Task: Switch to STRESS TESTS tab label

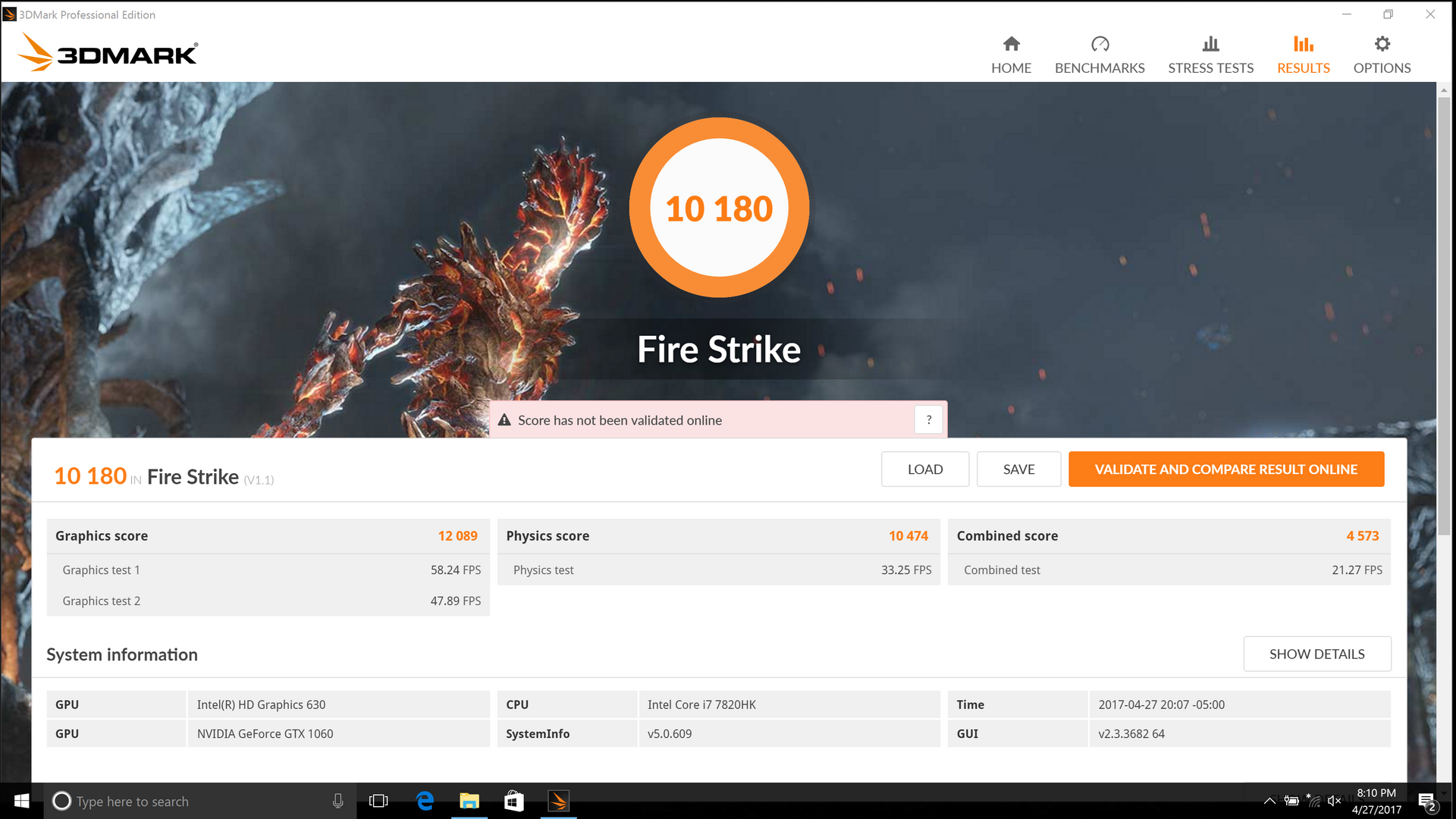Action: click(1210, 68)
